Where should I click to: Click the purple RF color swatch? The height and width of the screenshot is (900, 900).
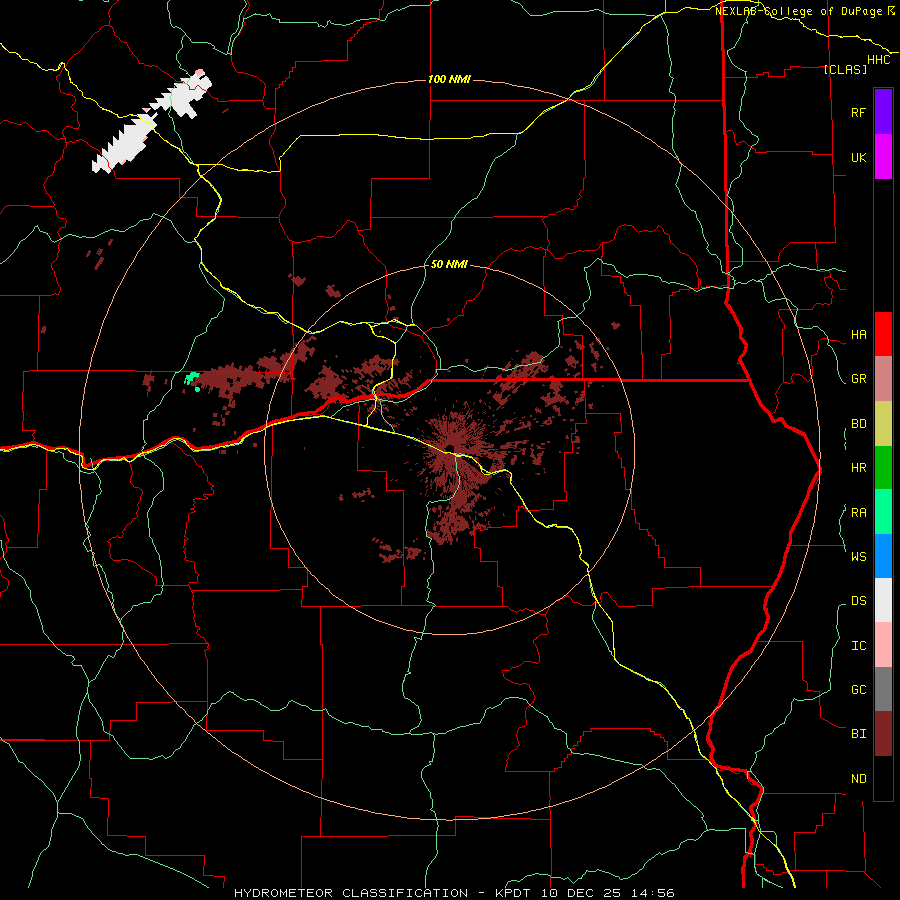[883, 111]
